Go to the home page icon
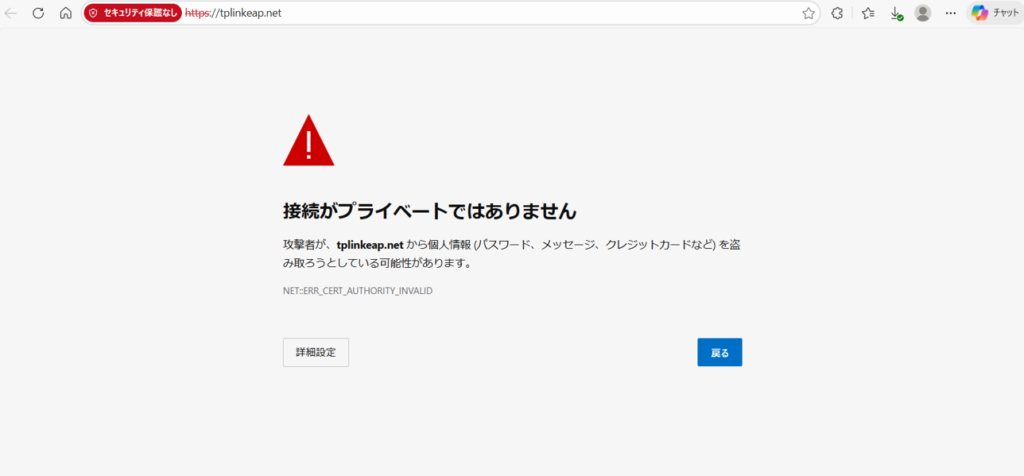Screen dimensions: 1024x476 pyautogui.click(x=65, y=13)
